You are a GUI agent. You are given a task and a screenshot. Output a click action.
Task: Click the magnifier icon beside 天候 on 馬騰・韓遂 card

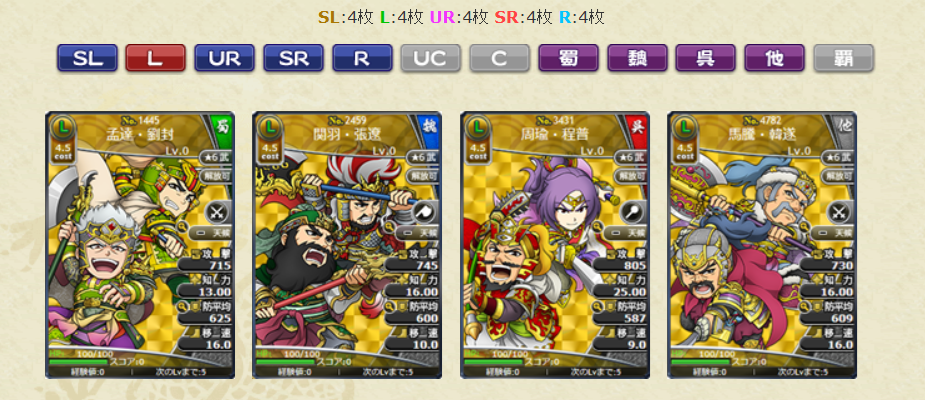805,226
